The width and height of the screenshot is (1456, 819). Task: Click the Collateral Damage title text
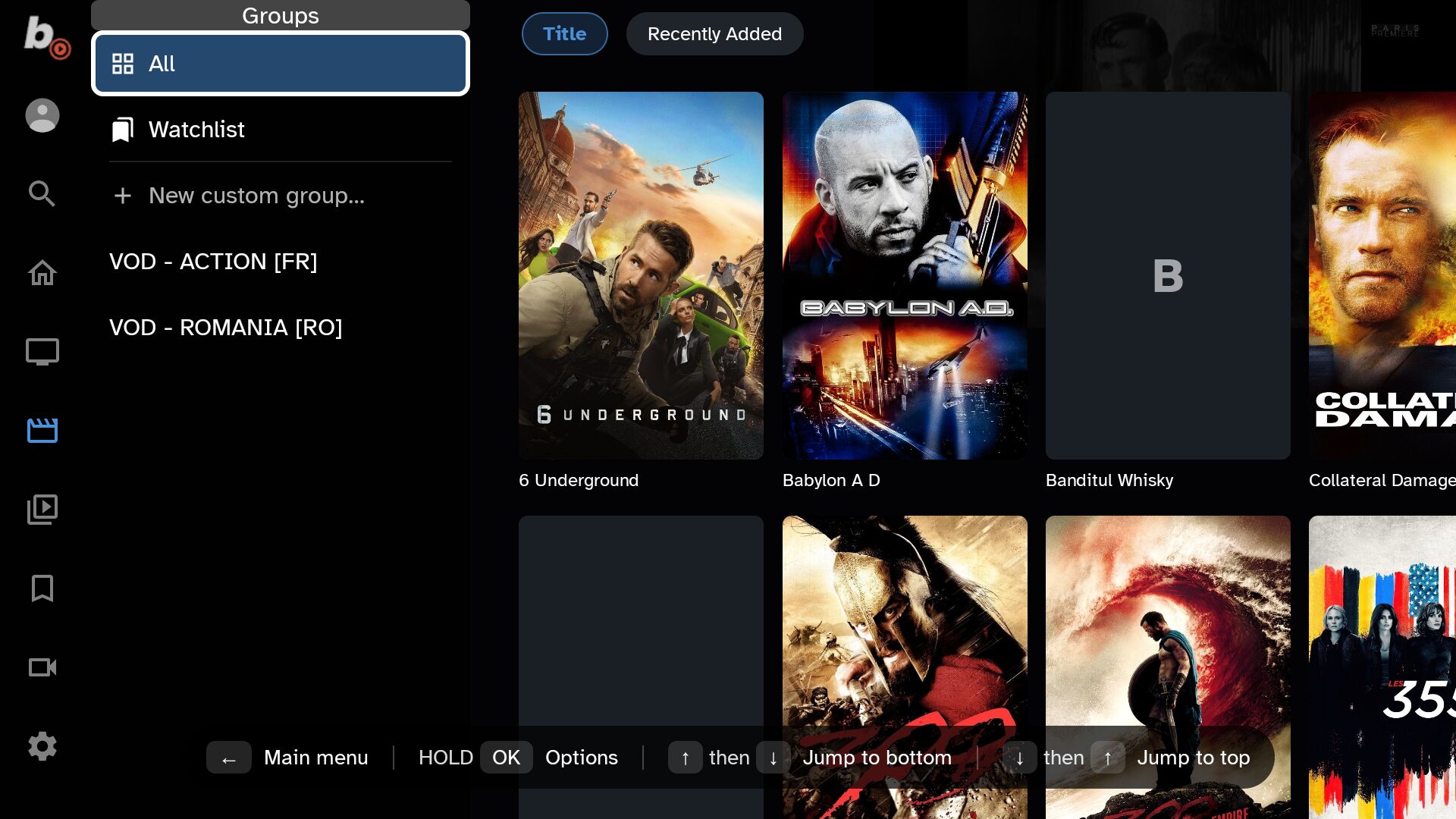point(1382,481)
